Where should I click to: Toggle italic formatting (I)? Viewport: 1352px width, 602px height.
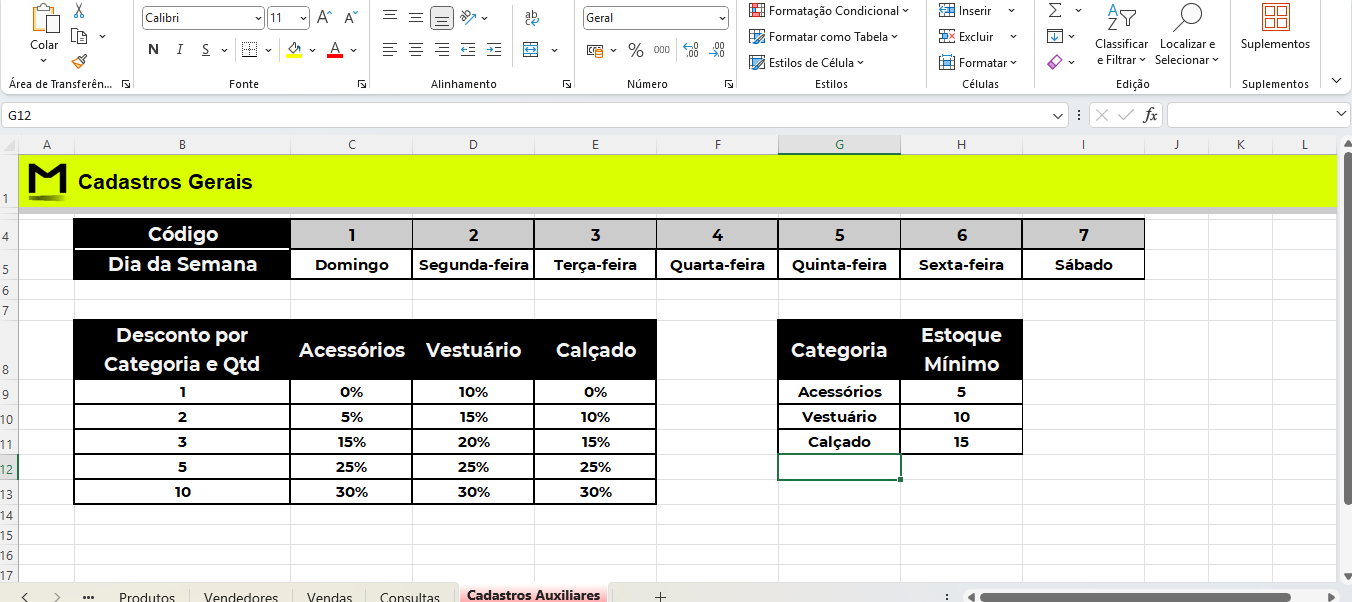click(x=180, y=49)
